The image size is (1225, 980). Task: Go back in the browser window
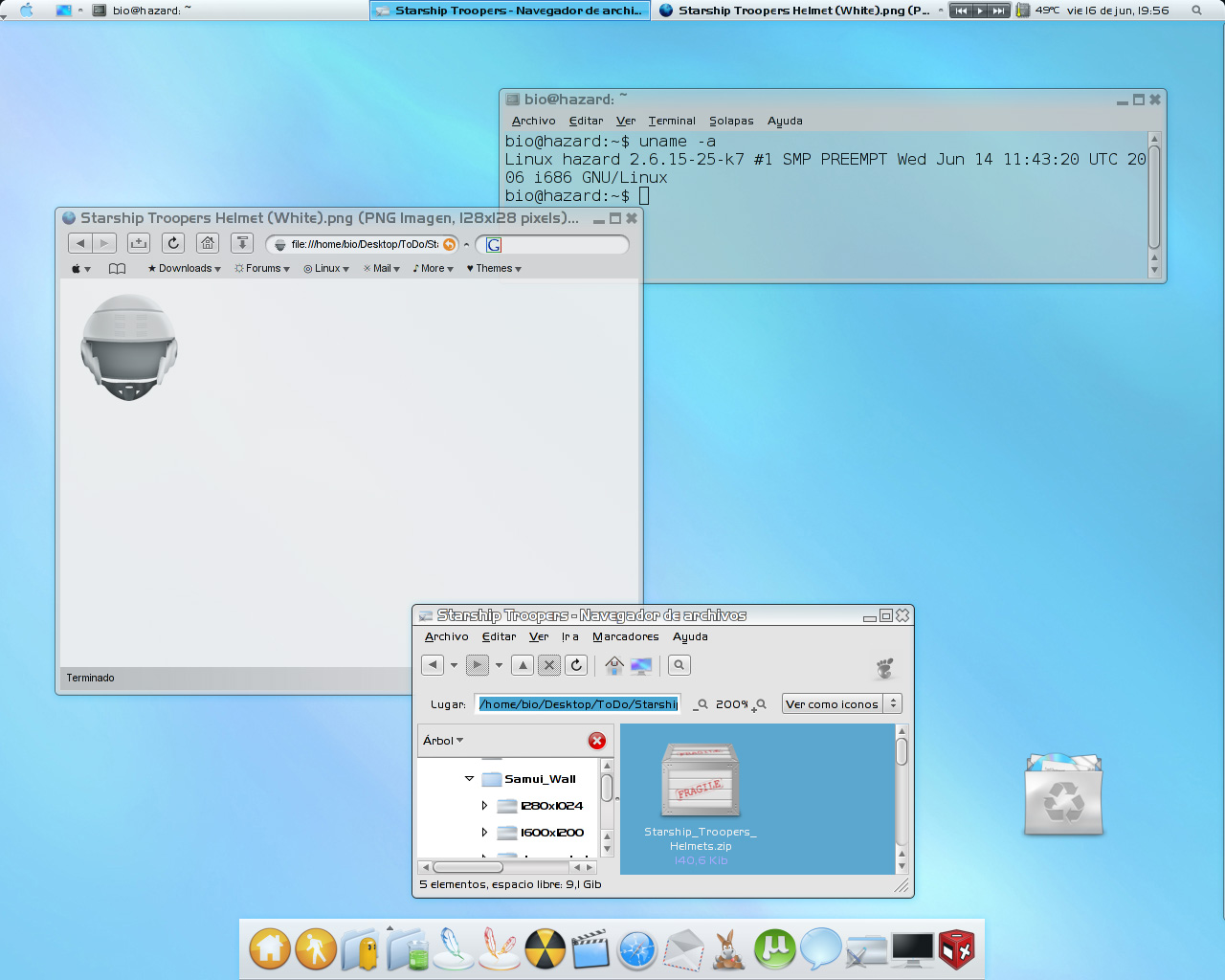pyautogui.click(x=80, y=243)
